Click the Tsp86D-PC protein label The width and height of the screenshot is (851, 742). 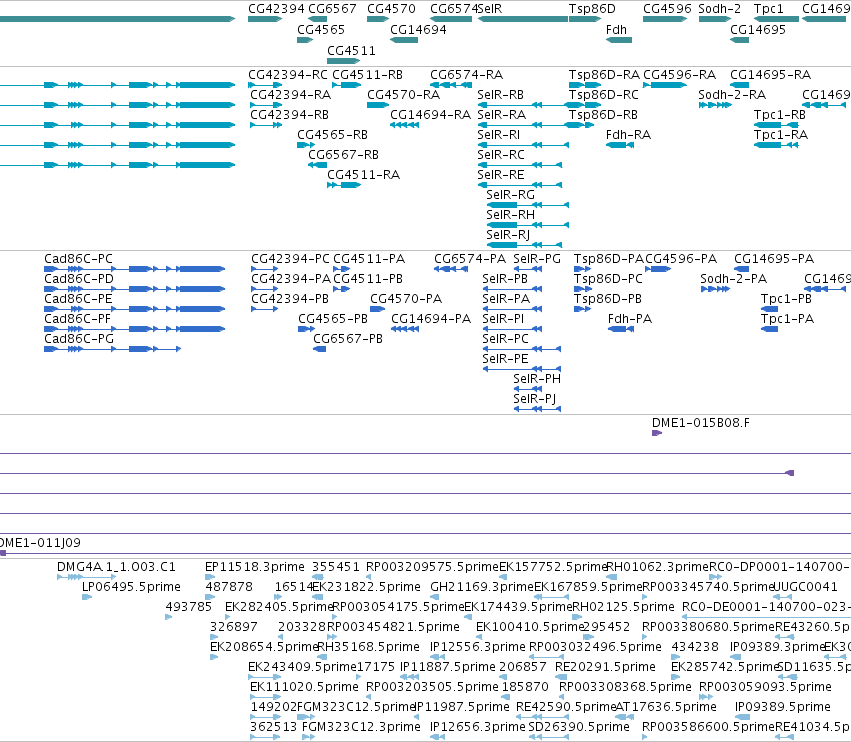[x=608, y=278]
